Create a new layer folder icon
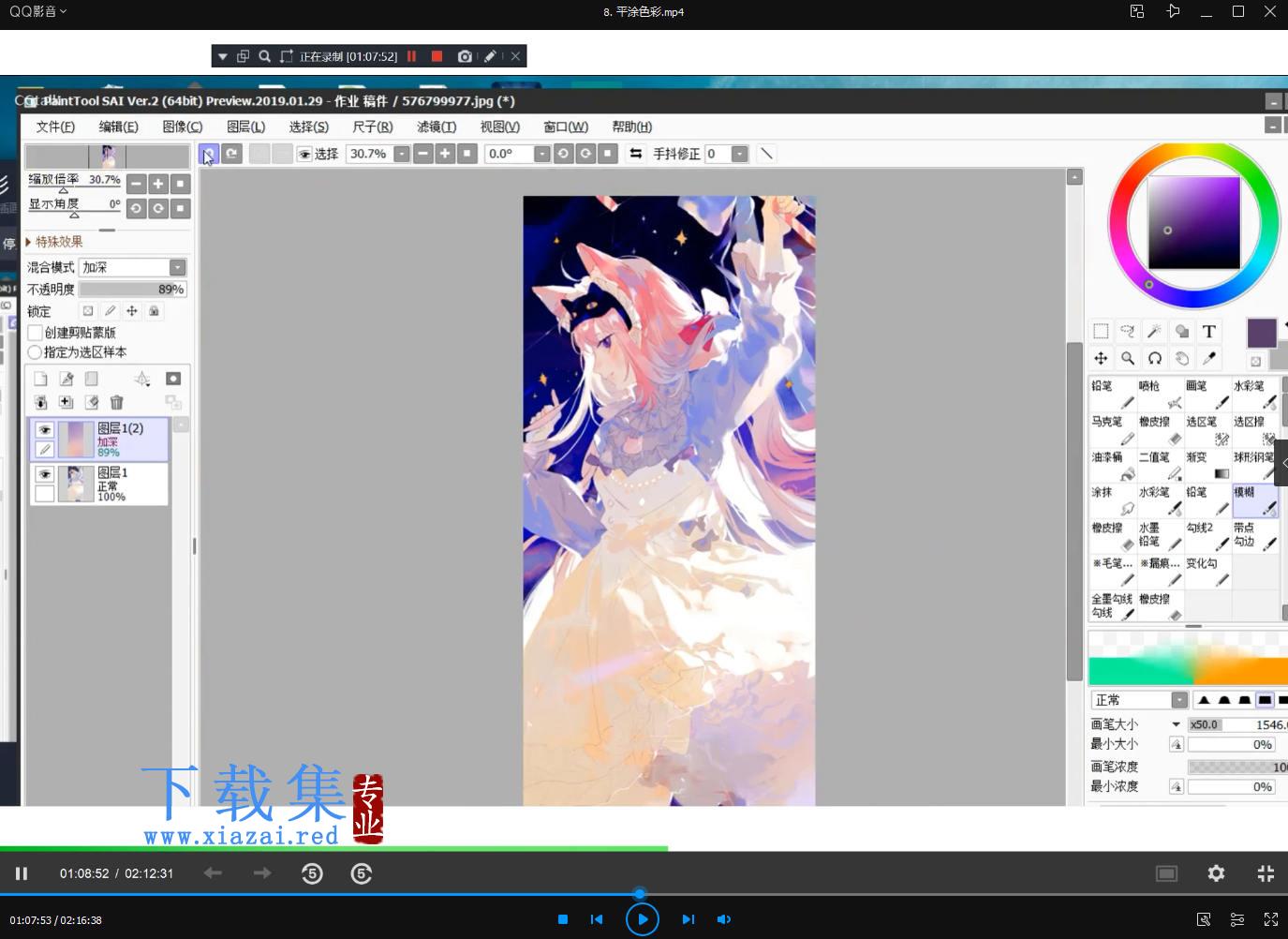 coord(91,379)
